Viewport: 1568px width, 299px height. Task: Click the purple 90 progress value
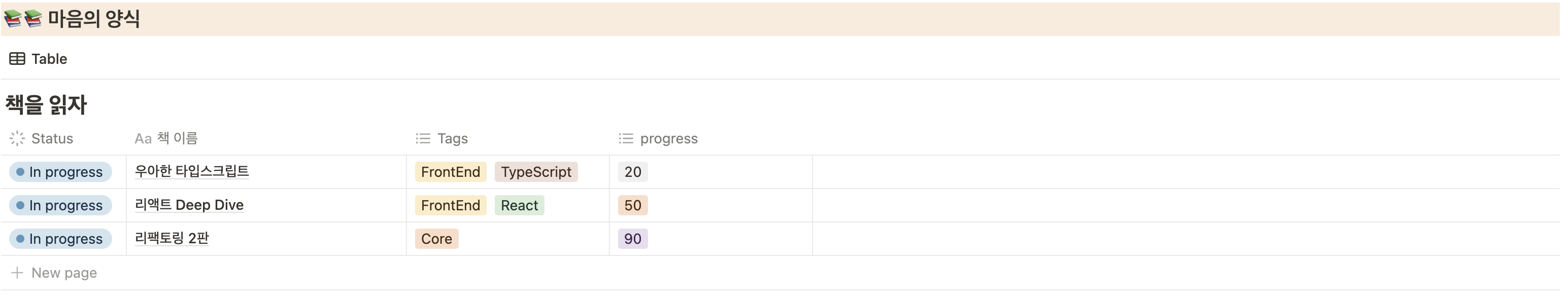(632, 239)
